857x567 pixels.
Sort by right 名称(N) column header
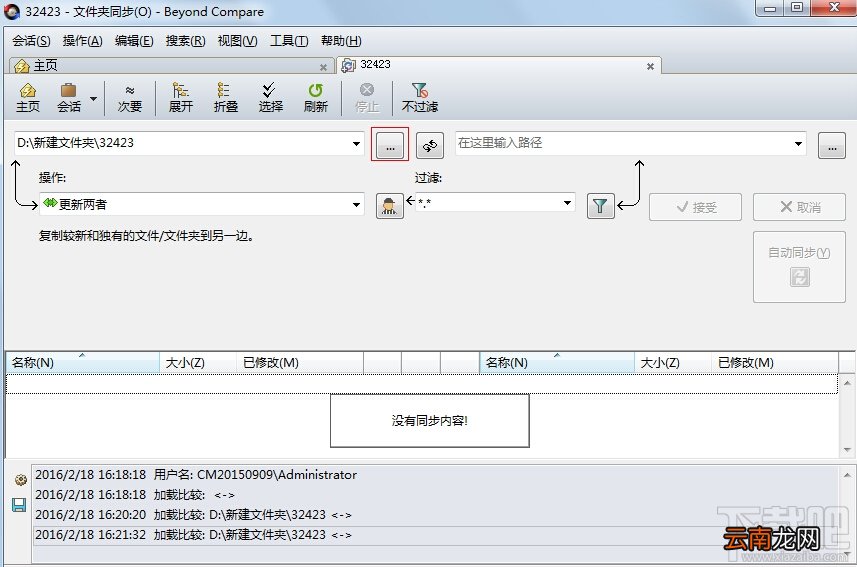pos(557,363)
